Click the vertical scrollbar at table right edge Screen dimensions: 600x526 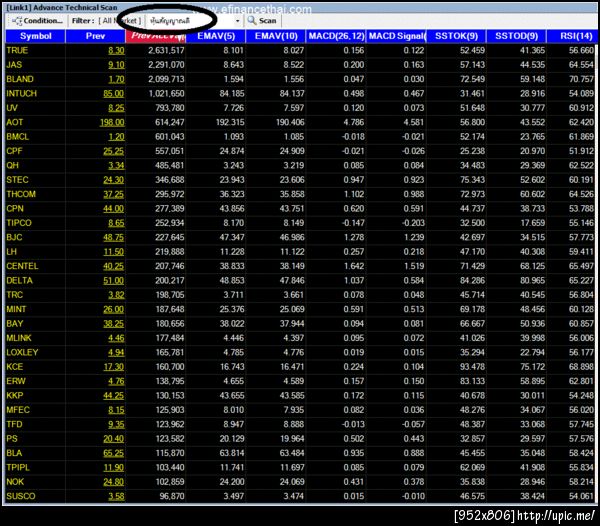(595, 274)
